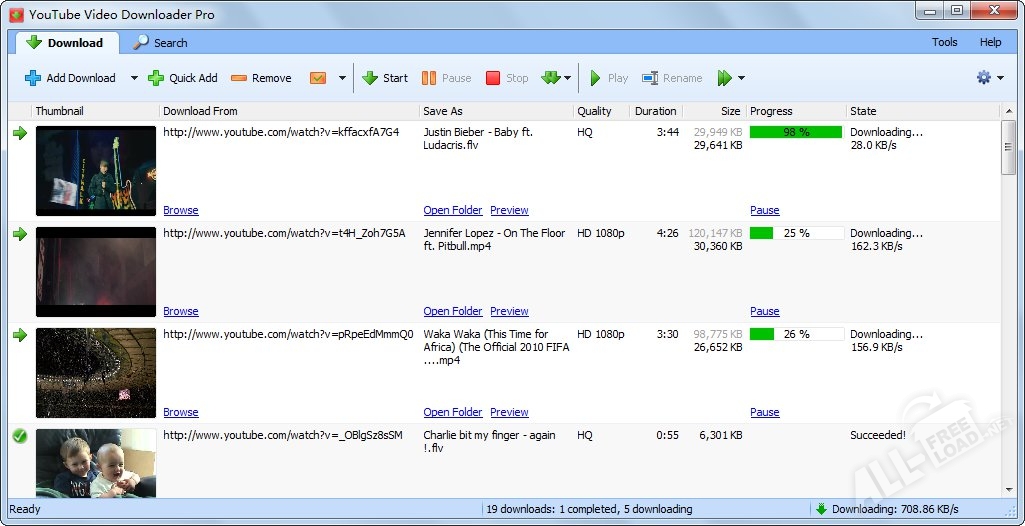
Task: Click Preview link for Waka Waka video
Action: click(509, 412)
